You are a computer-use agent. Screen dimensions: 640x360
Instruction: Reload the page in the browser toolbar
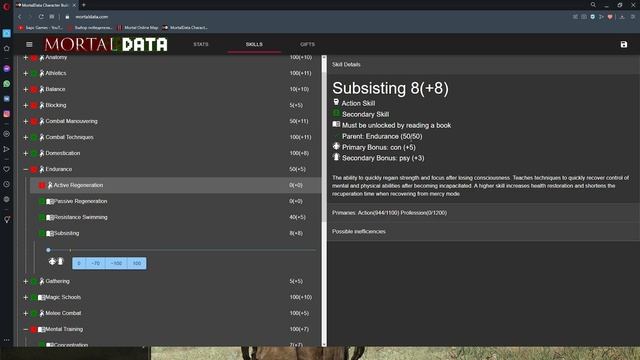[x=41, y=17]
